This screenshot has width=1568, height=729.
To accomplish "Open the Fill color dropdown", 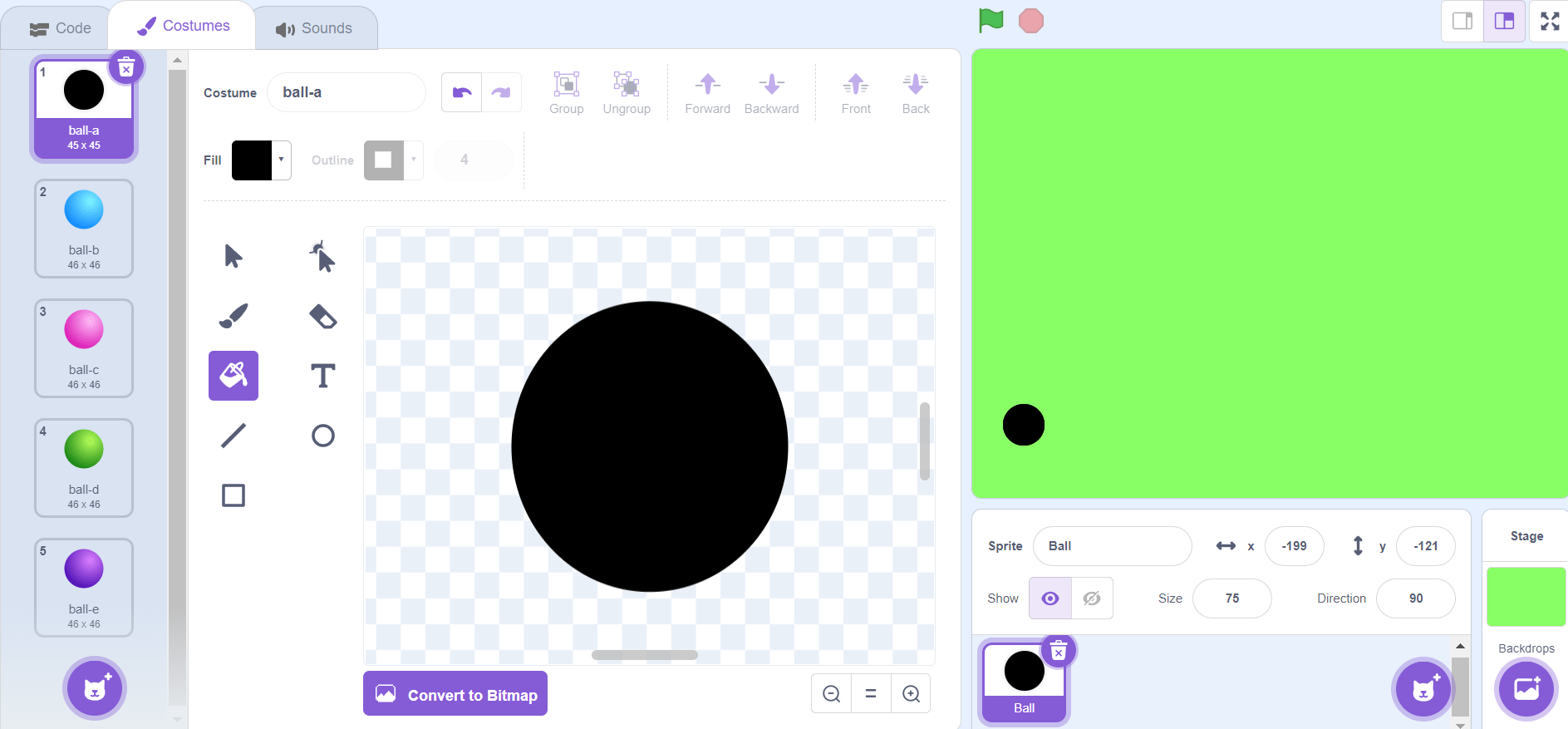I will coord(281,160).
